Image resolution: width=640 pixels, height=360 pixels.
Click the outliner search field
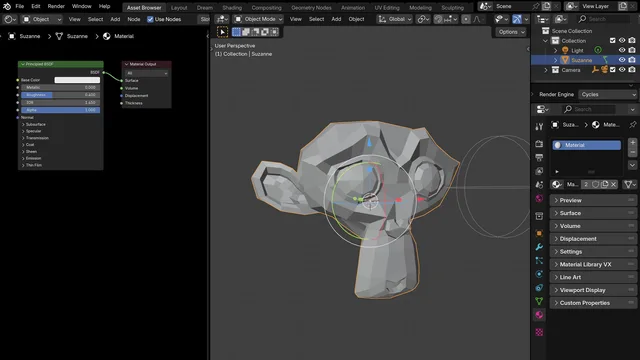tap(604, 19)
